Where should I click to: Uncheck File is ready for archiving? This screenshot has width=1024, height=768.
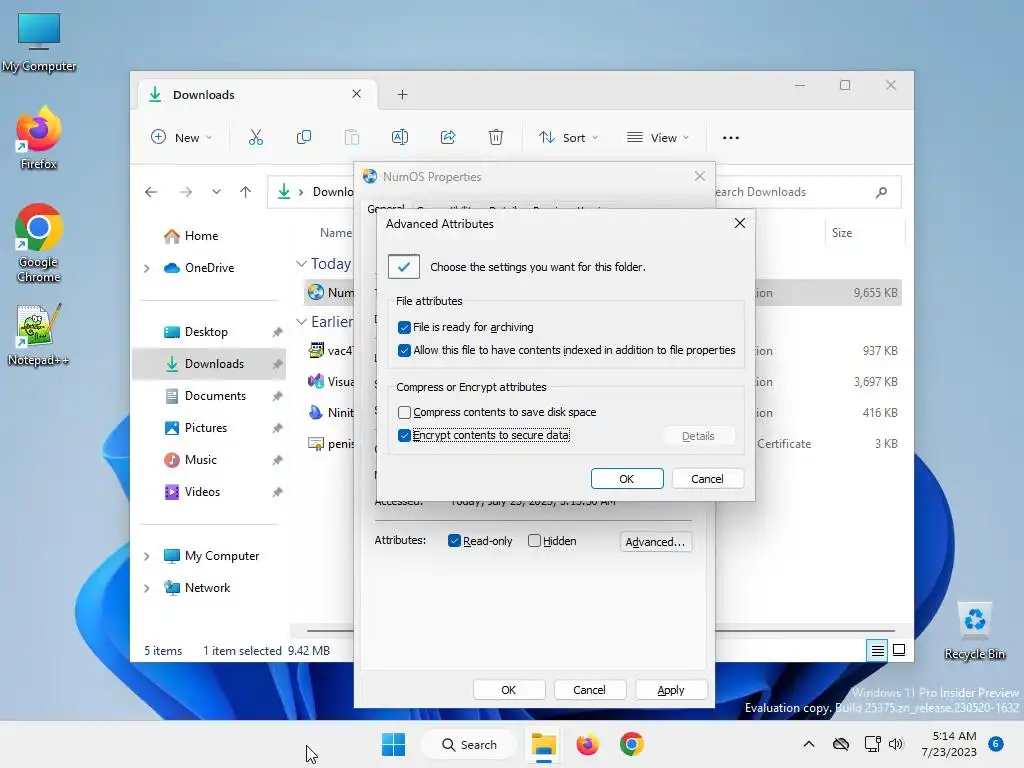tap(404, 327)
